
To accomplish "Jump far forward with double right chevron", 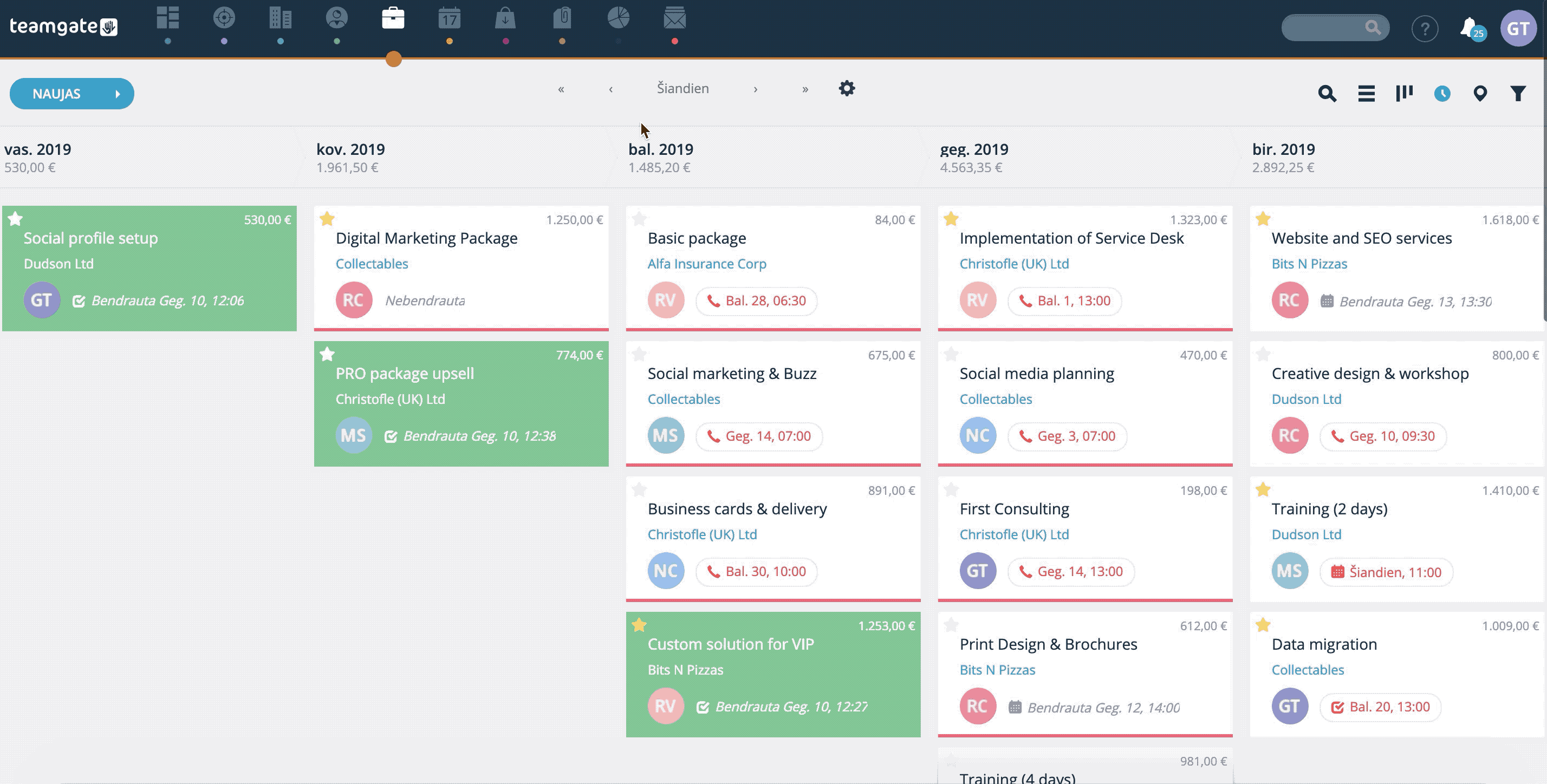I will [805, 89].
